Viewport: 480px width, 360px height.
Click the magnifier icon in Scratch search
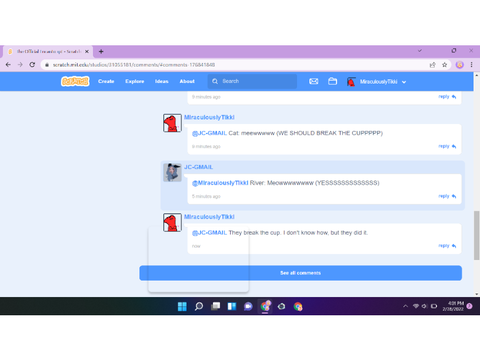pos(215,81)
